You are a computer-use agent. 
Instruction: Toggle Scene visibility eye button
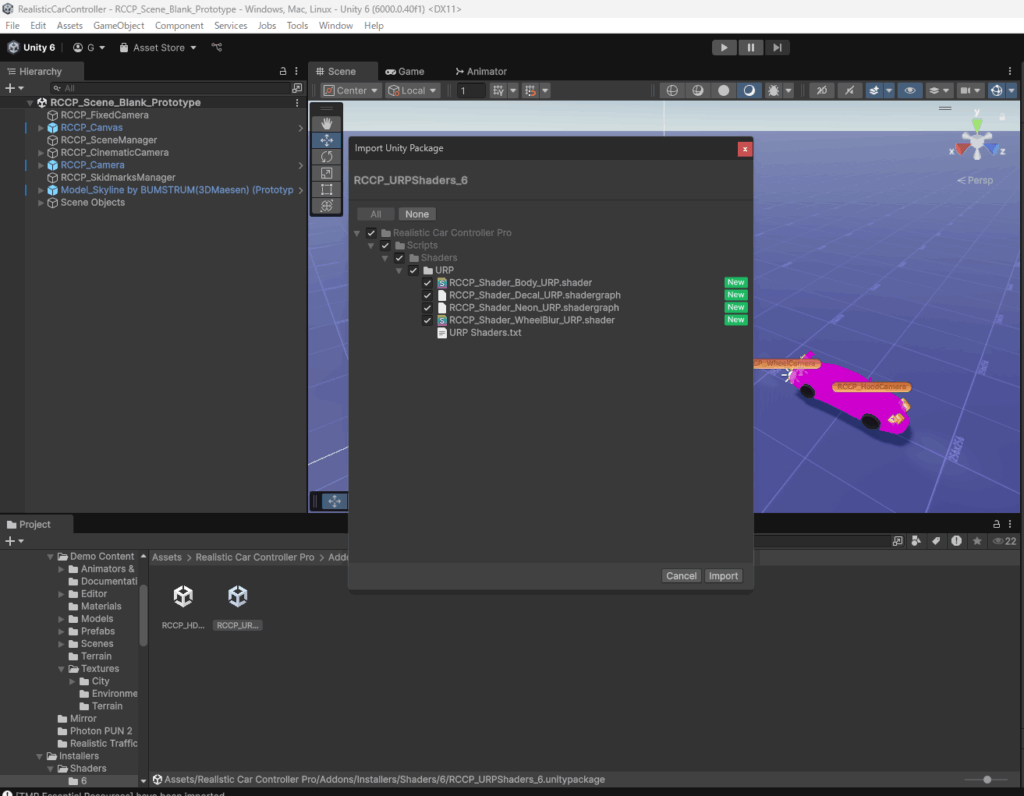click(x=910, y=91)
